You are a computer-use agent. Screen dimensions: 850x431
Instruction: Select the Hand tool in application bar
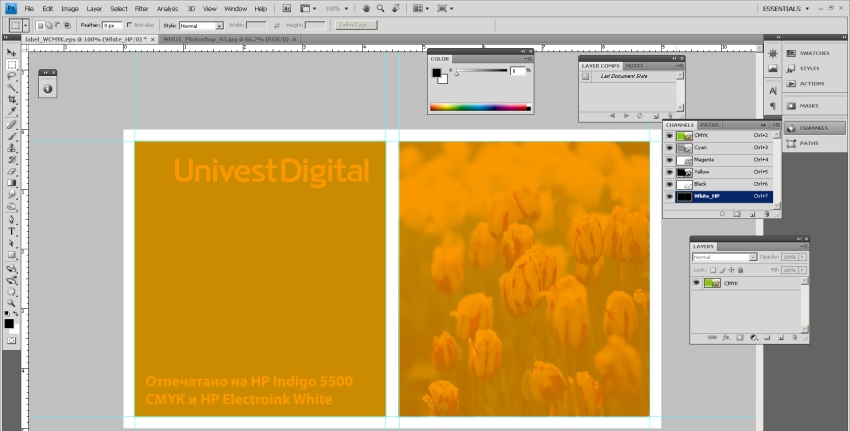(366, 8)
